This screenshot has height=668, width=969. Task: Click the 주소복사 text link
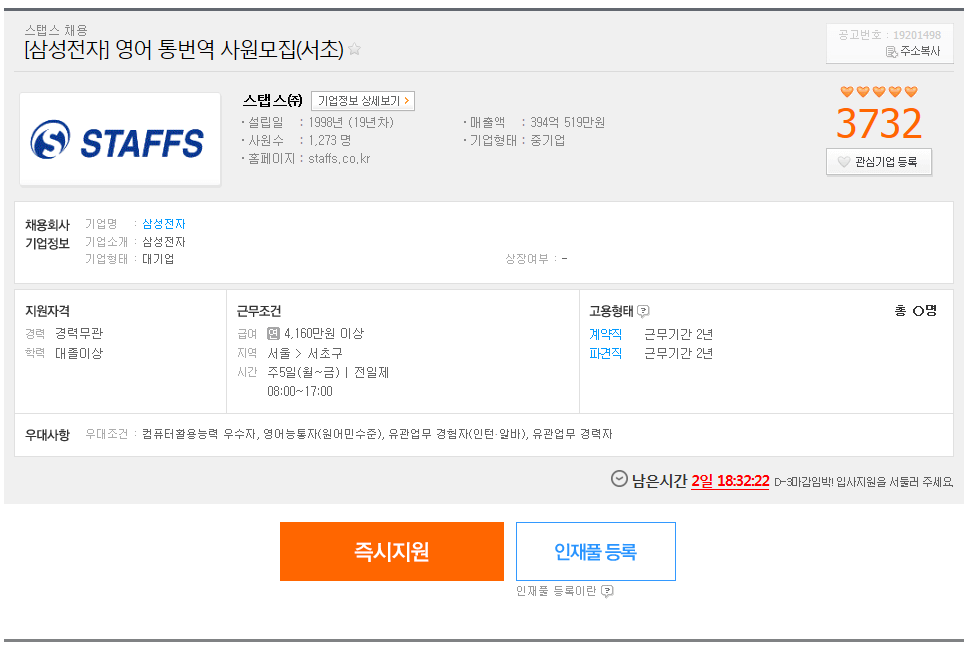click(920, 51)
